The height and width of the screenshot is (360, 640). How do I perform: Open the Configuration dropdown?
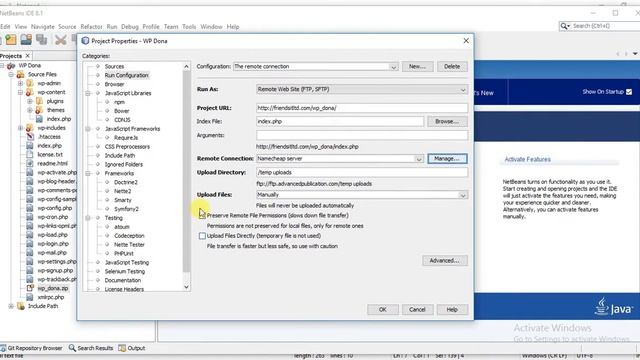pos(393,67)
